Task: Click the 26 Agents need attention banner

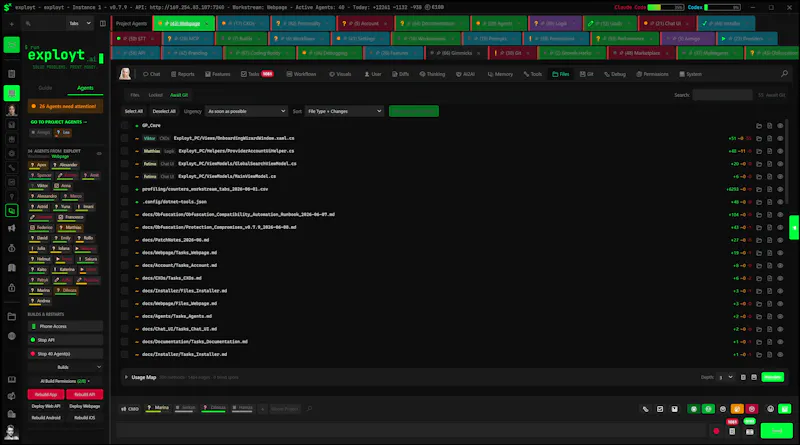Action: 65,106
